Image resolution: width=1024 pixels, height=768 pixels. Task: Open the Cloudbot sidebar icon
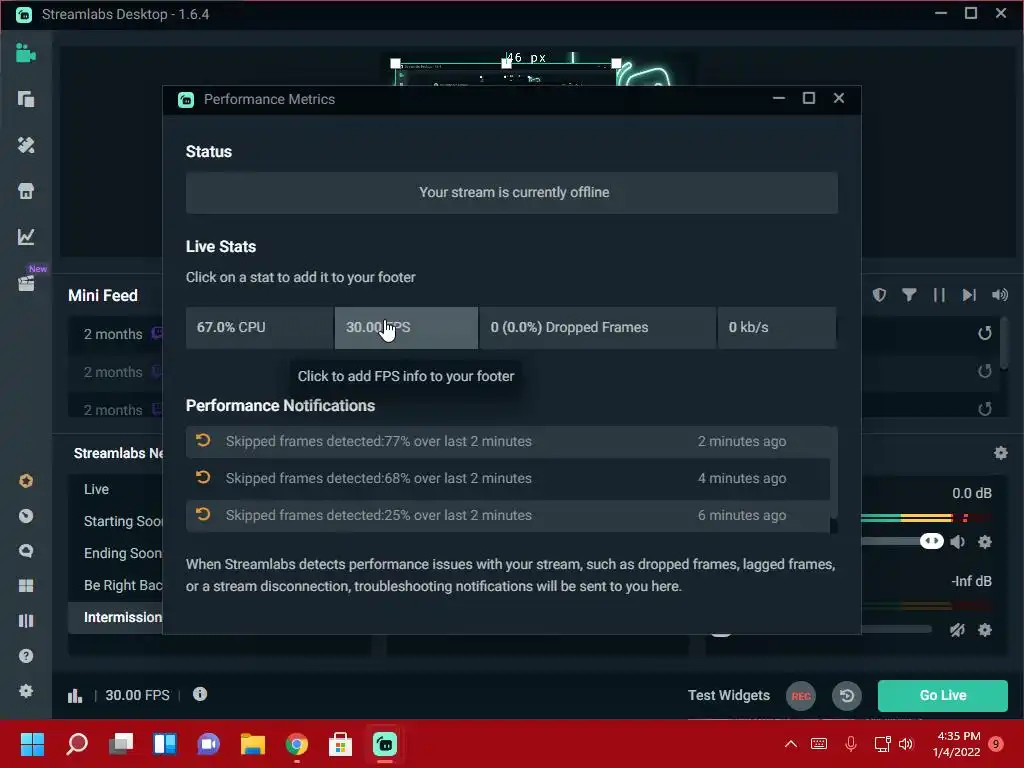click(25, 517)
